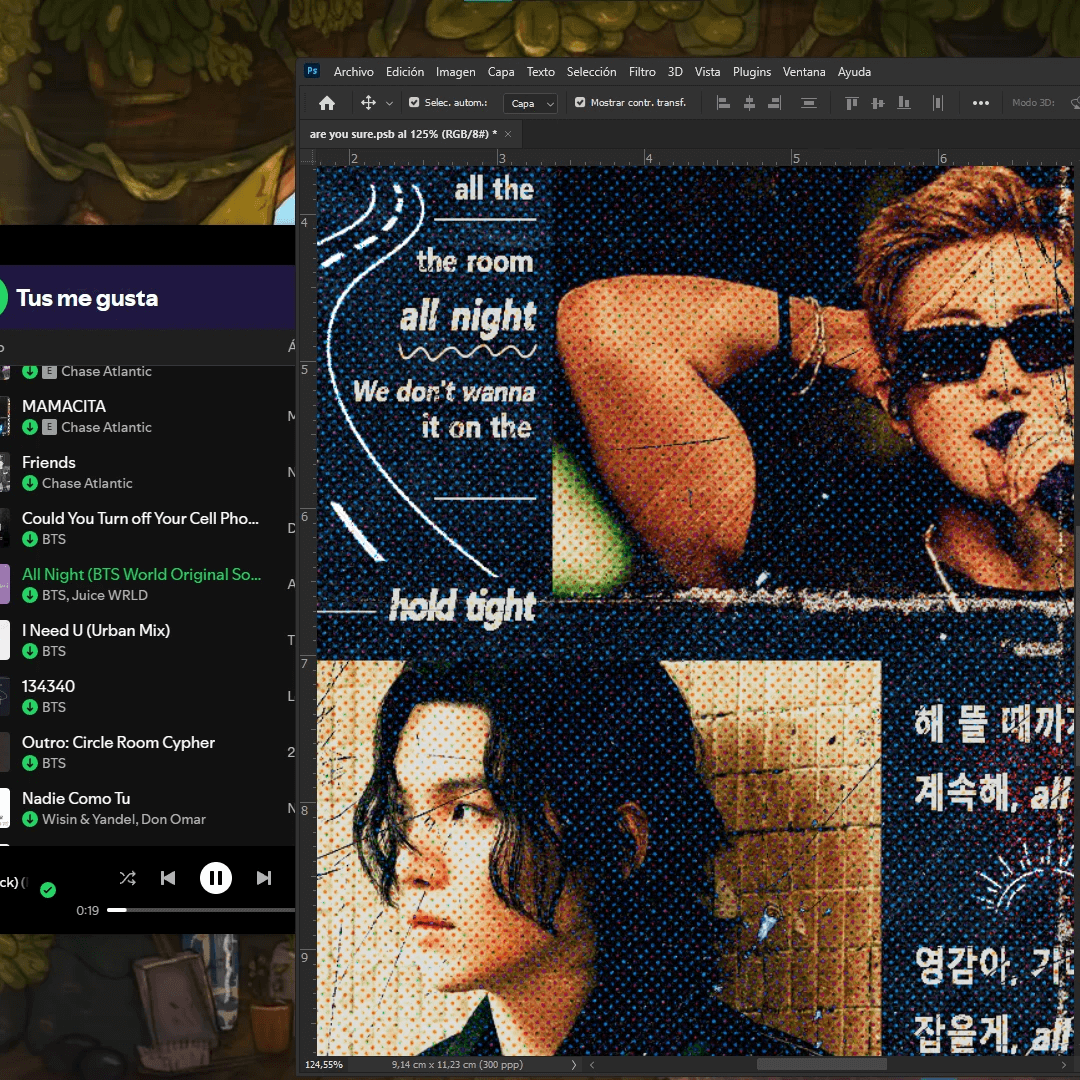
Task: Play Outro: Circle Room Cypher
Action: coord(118,742)
